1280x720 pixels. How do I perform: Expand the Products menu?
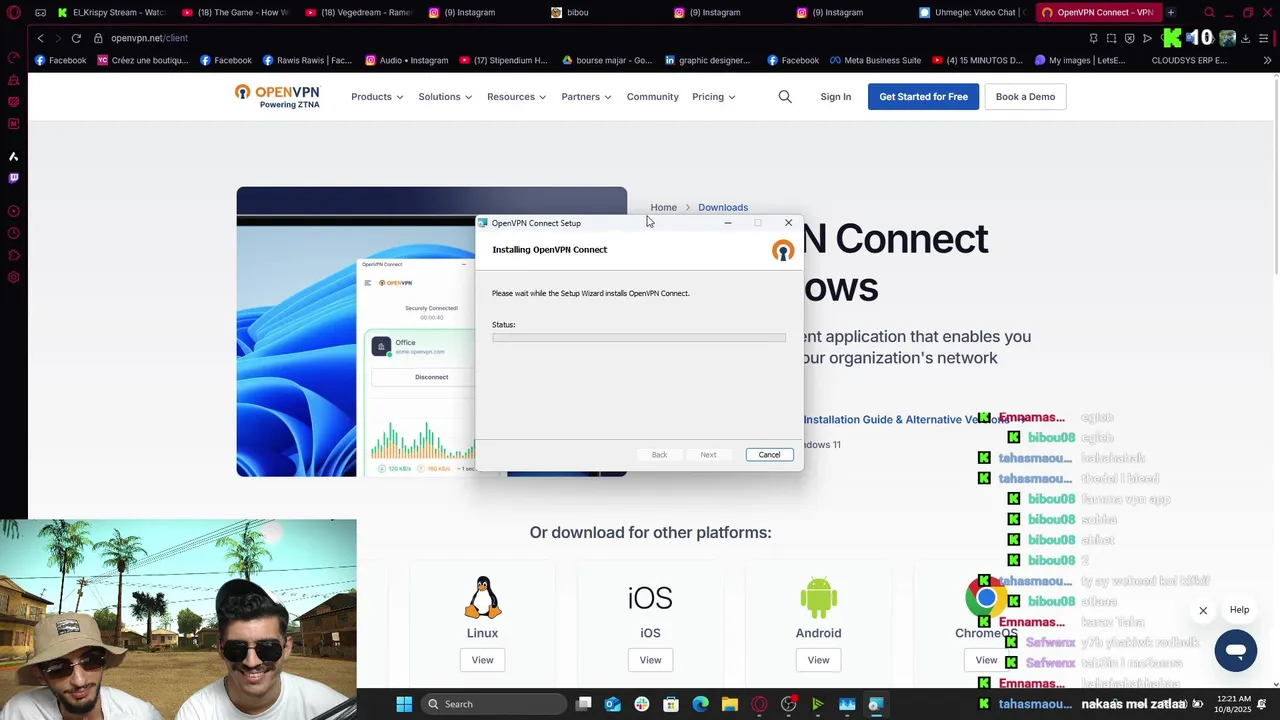point(377,97)
